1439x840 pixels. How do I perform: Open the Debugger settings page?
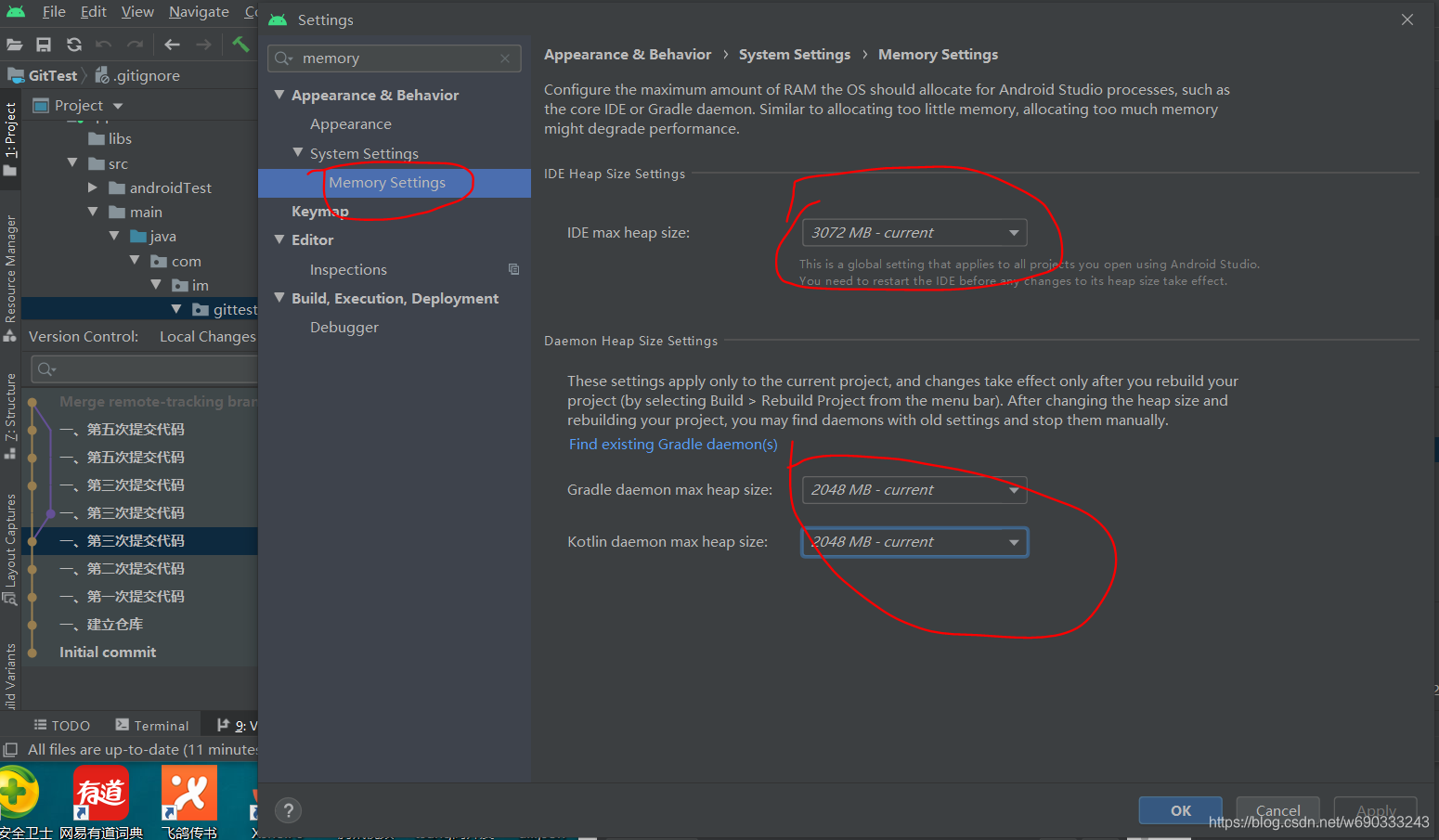point(344,328)
